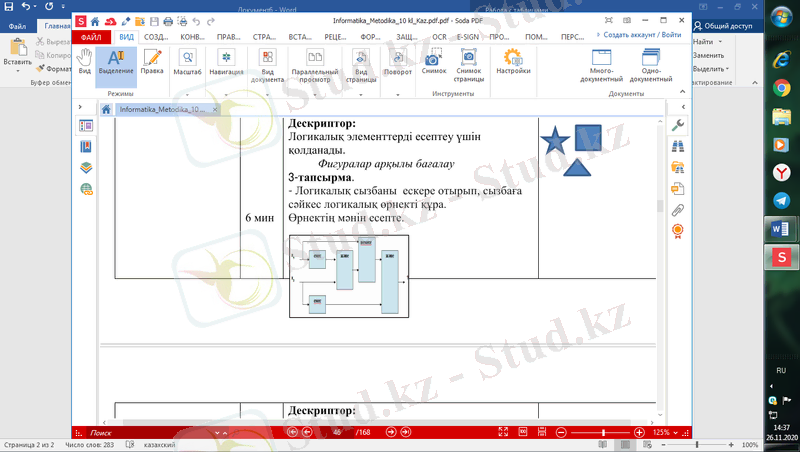Click zoom in plus button in status bar
Screen dimensions: 800x452
click(x=641, y=432)
